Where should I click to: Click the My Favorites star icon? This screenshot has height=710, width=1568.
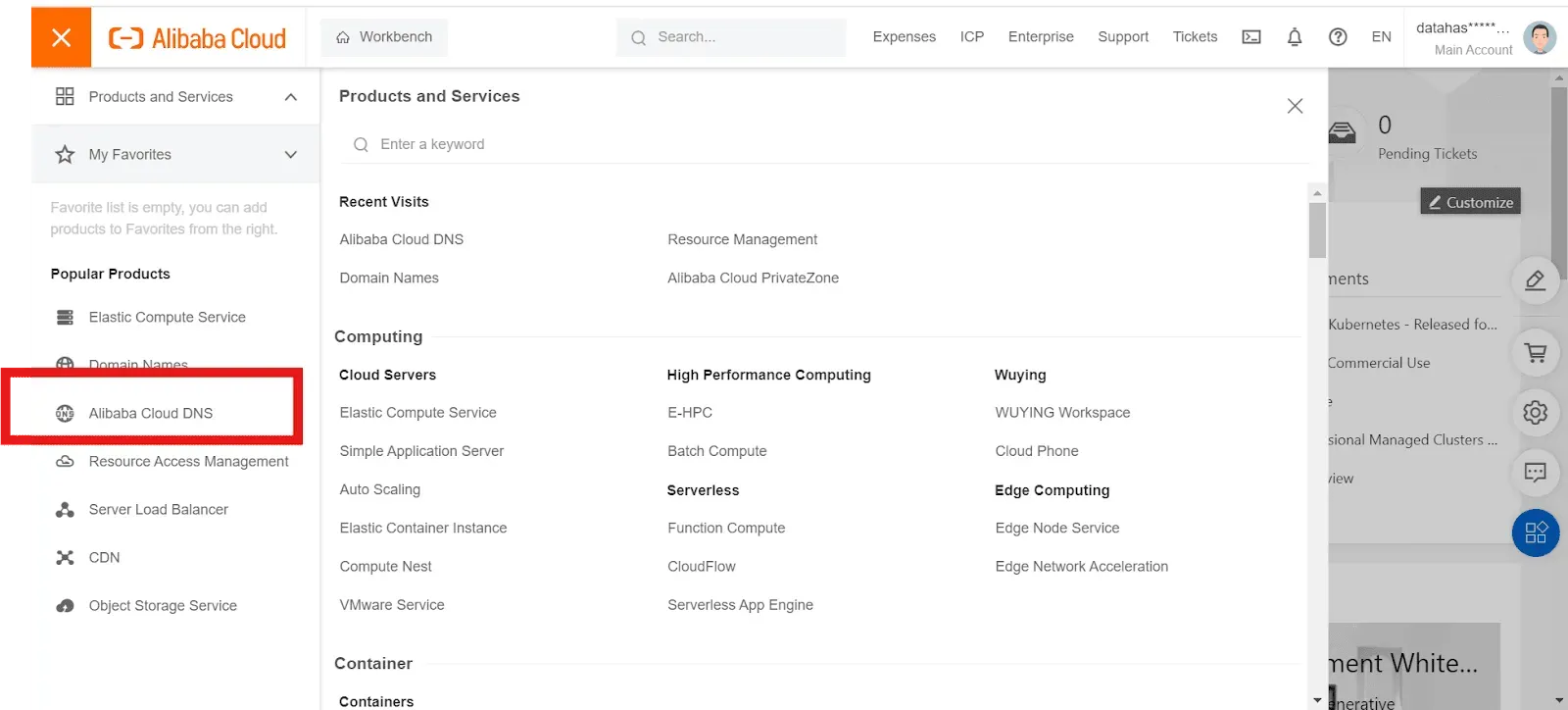coord(65,154)
